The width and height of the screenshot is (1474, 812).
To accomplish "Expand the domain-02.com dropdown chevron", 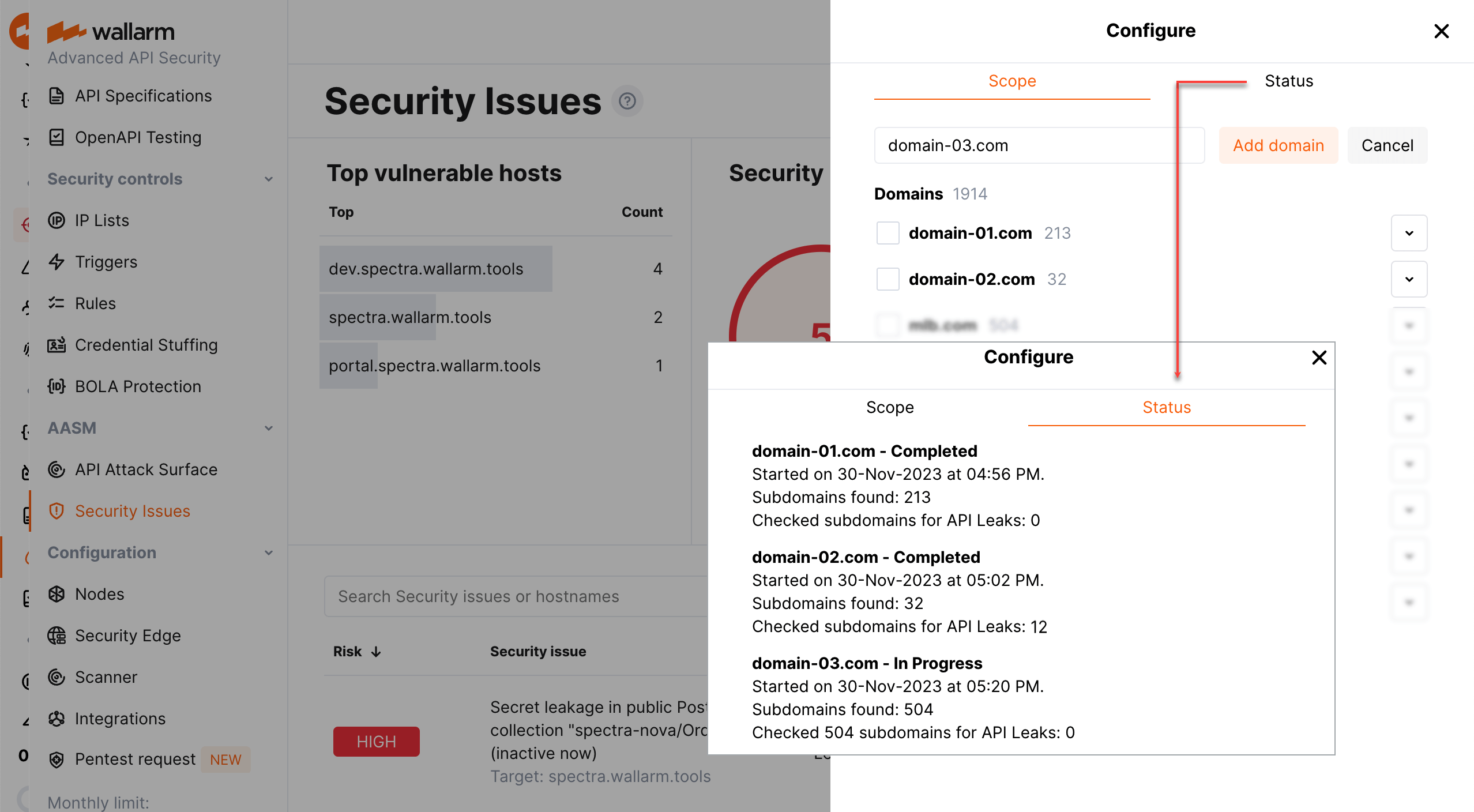I will coord(1409,279).
